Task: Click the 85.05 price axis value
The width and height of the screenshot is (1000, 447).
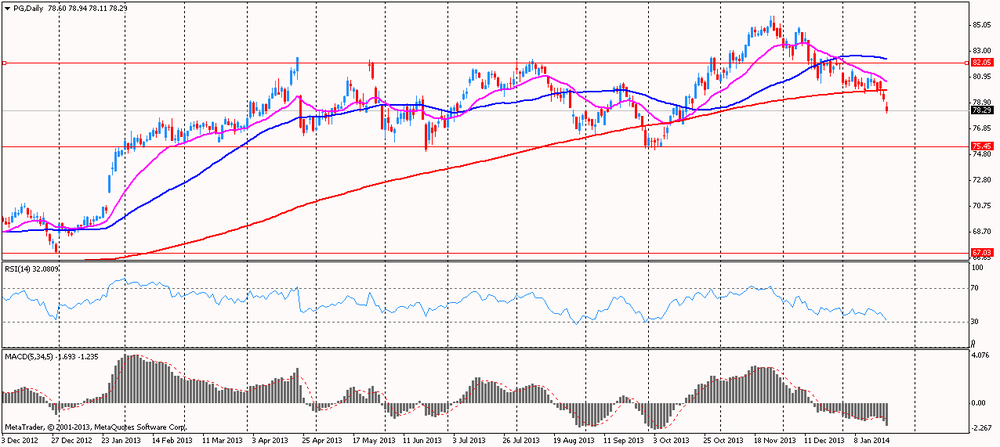Action: pyautogui.click(x=980, y=25)
